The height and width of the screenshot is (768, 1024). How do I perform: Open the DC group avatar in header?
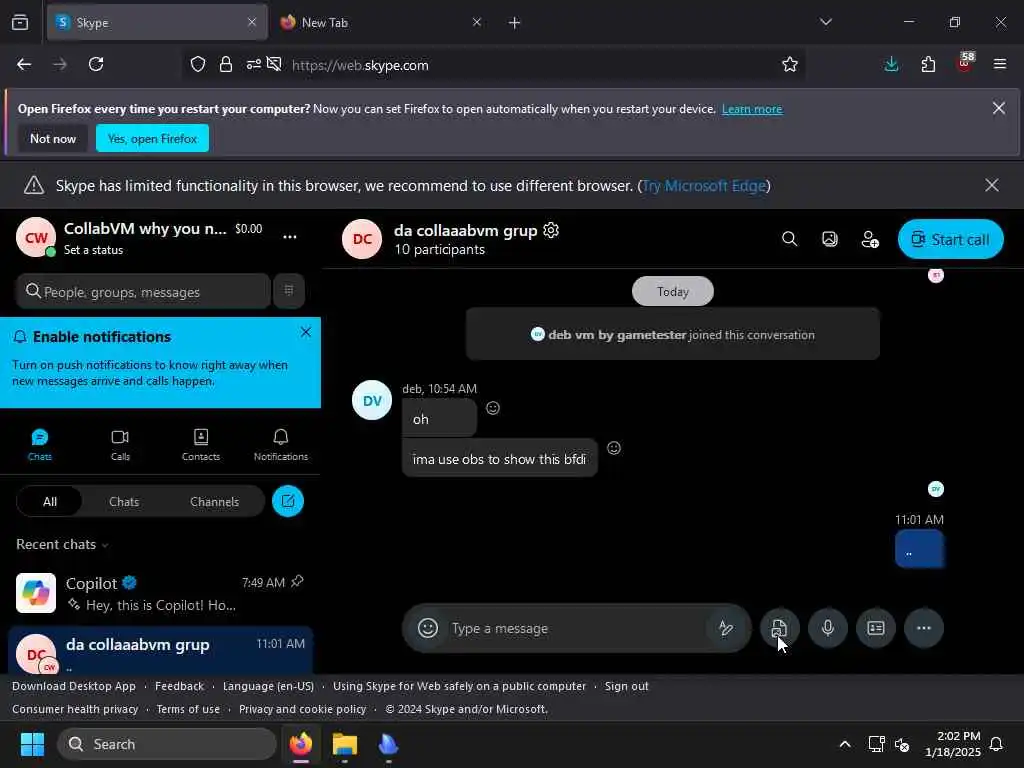(x=362, y=239)
